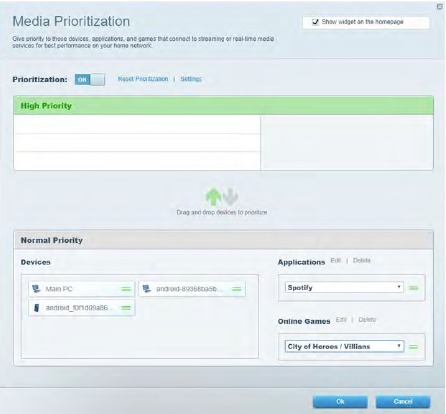Click the City of Heroes drag handle
The image size is (446, 414).
pos(414,347)
